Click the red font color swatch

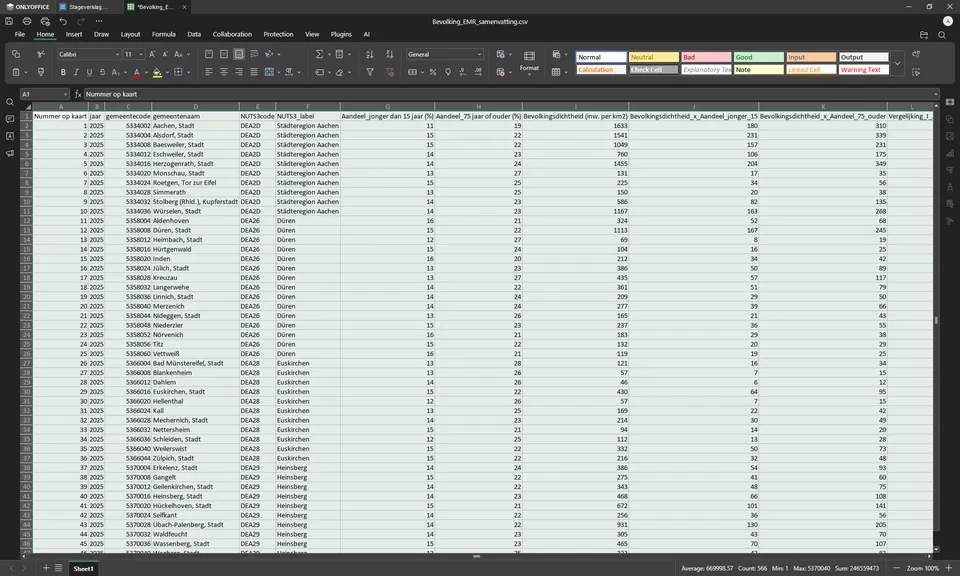(137, 72)
